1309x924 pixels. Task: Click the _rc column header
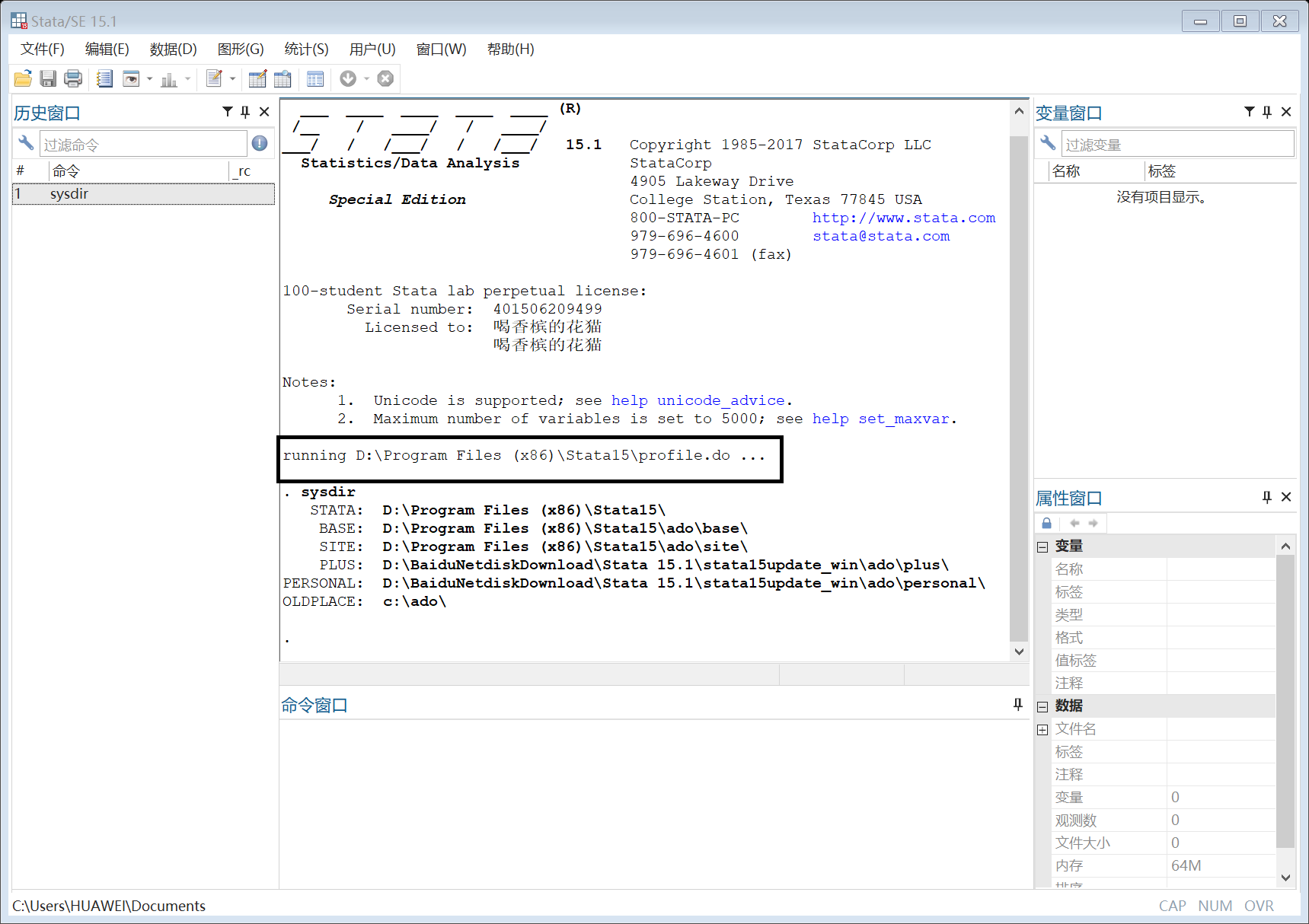coord(251,171)
